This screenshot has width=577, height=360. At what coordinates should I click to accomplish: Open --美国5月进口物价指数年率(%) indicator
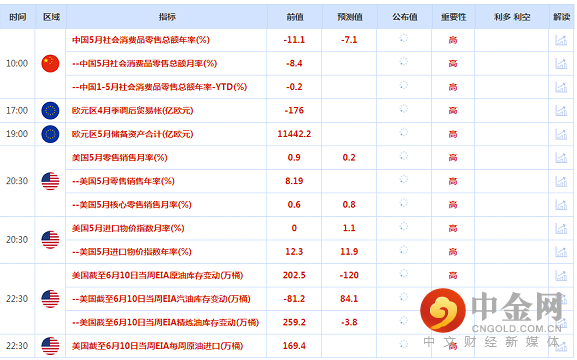(132, 252)
